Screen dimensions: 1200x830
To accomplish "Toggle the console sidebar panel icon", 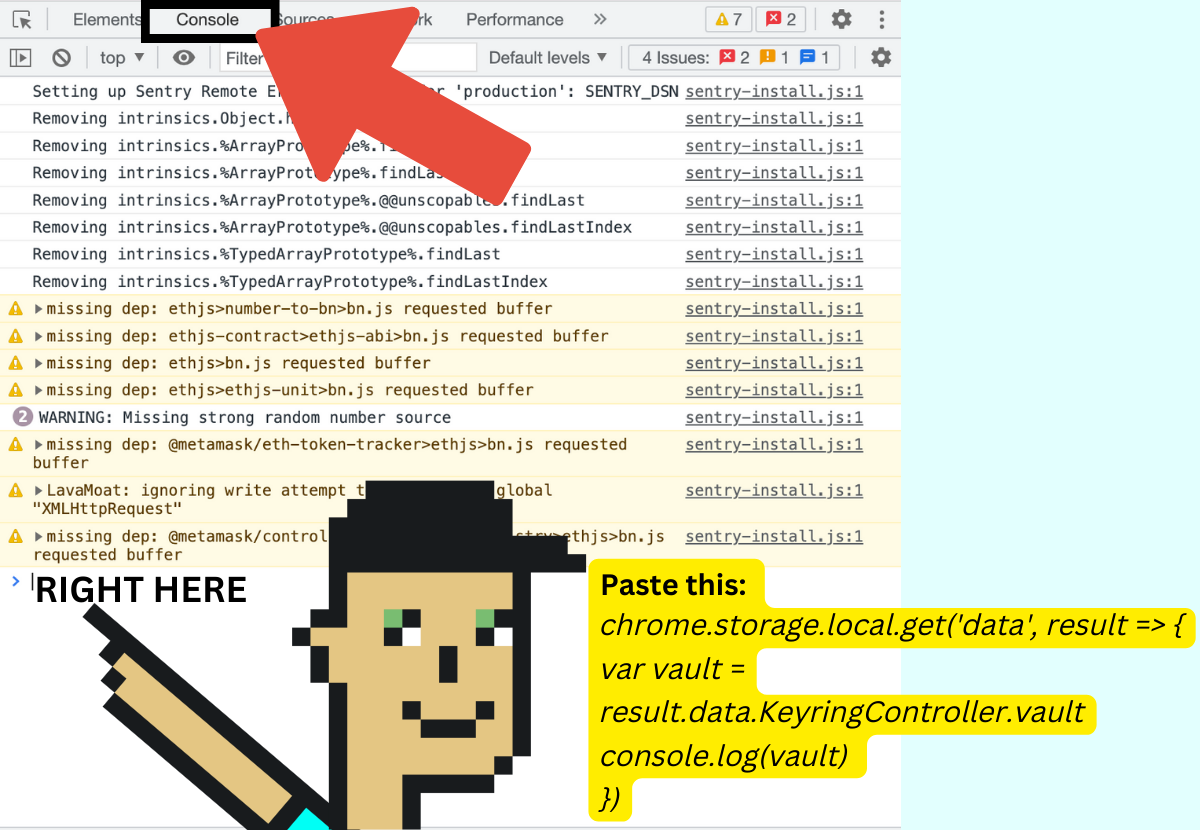I will click(21, 58).
